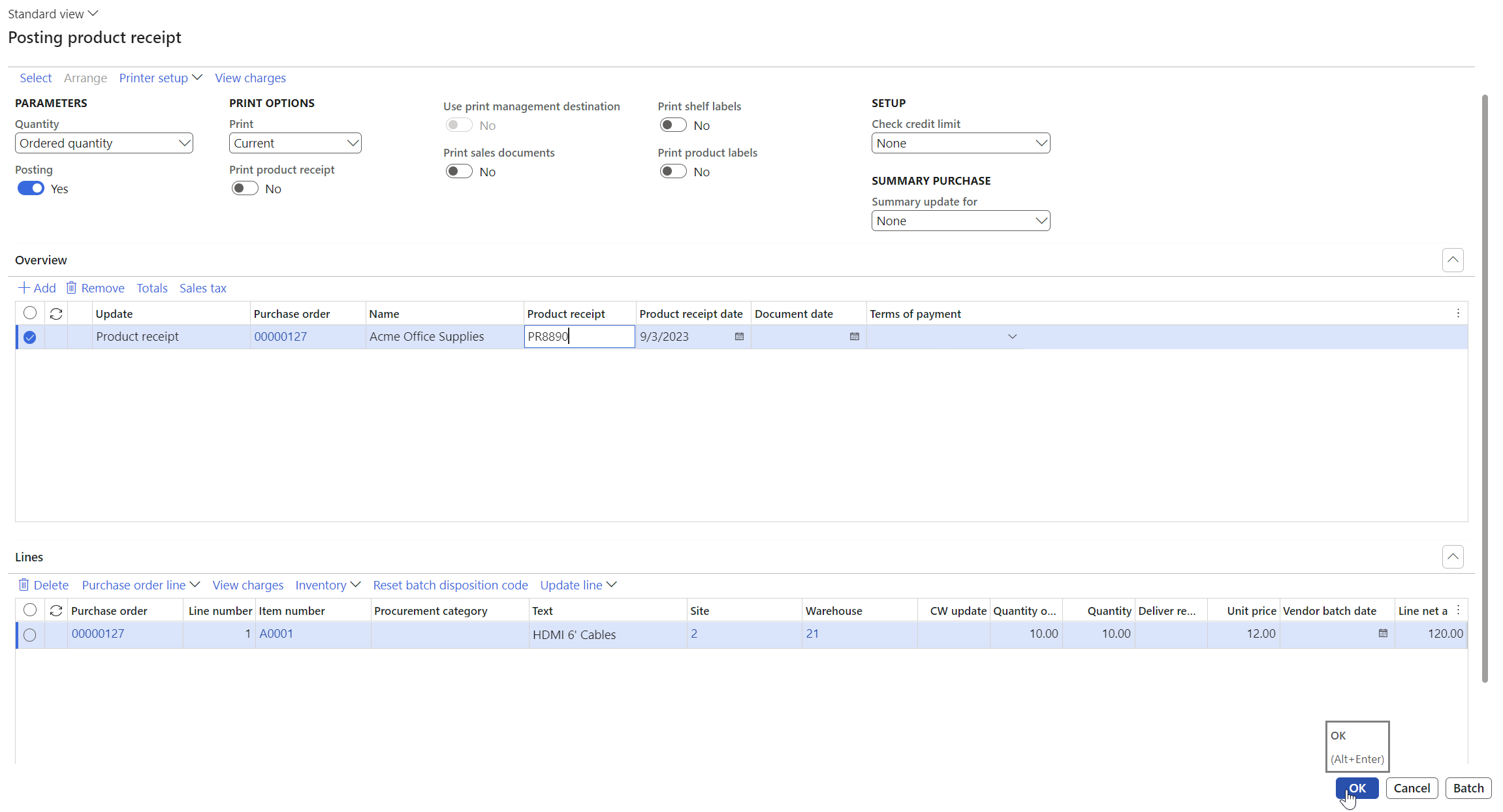Turn off the Posting toggle
Screen dimensions: 1503x812
30,188
